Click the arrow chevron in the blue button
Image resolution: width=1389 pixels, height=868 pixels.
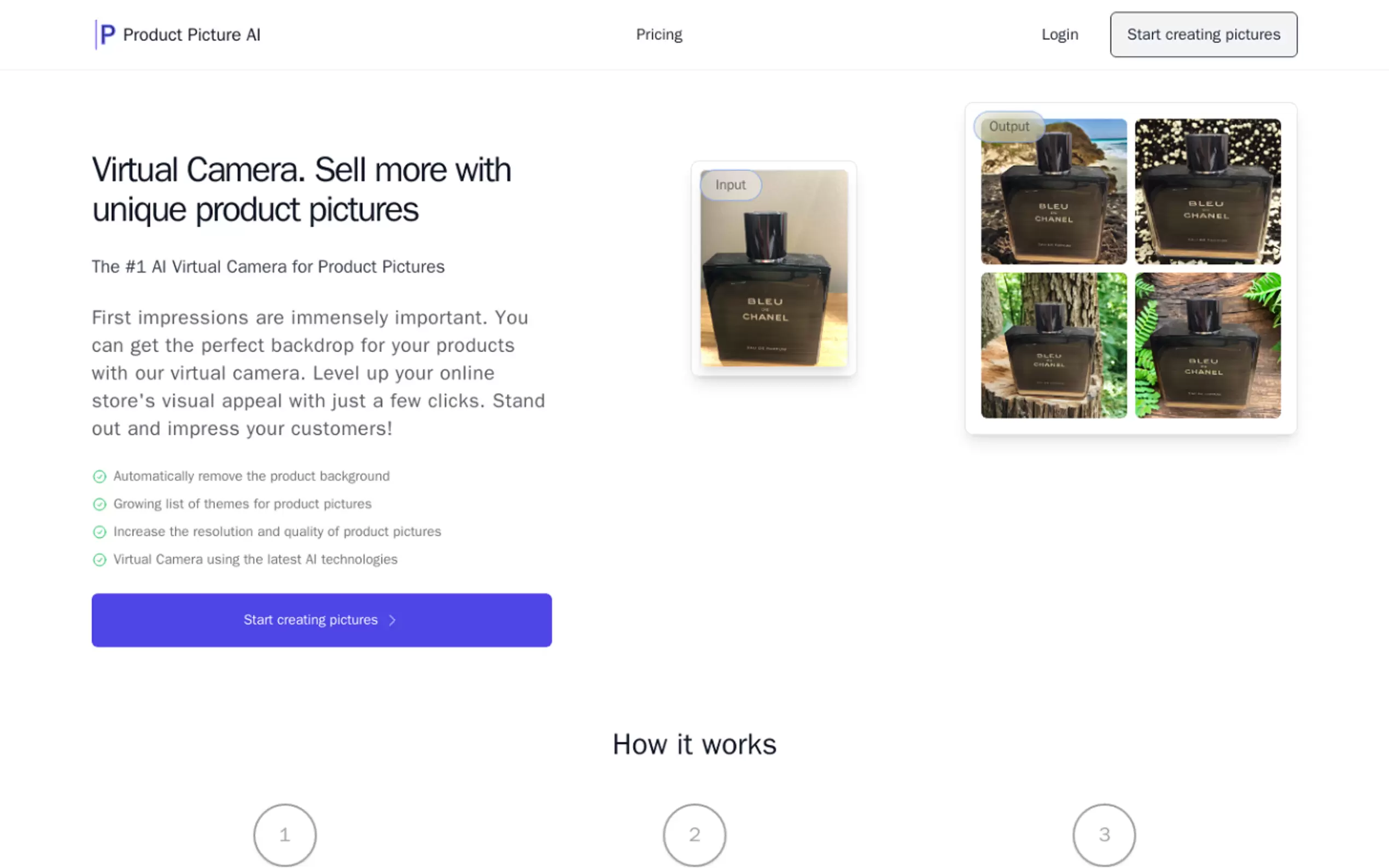point(392,620)
